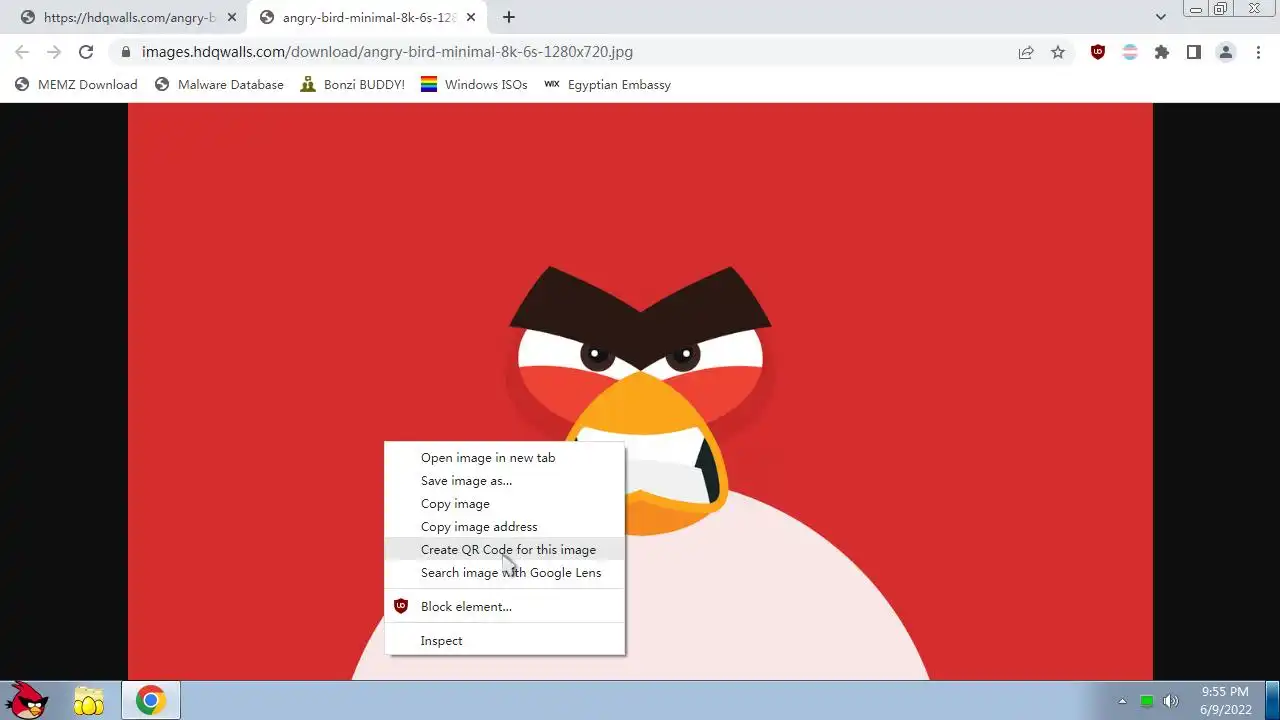Close the angry-bird-minimal image tab
Screen dimensions: 1280x720
pos(471,17)
